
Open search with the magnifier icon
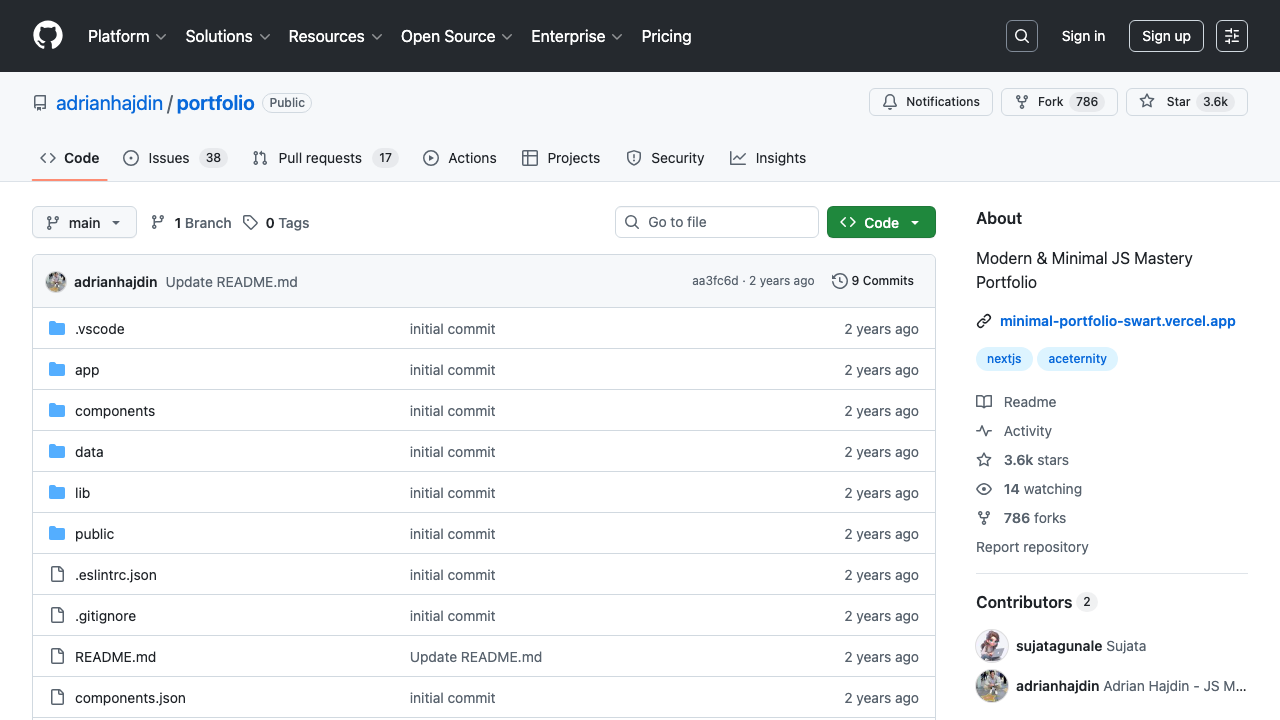click(x=1021, y=36)
